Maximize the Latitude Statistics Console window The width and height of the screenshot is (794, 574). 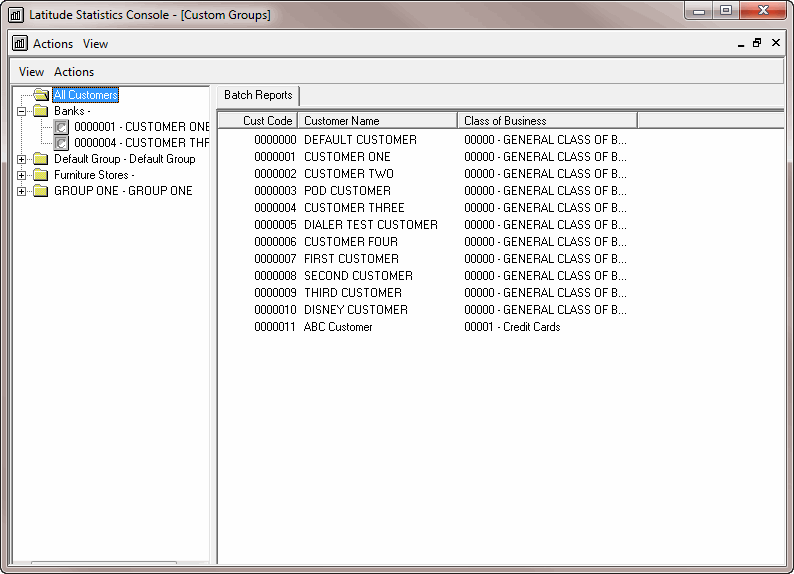726,11
